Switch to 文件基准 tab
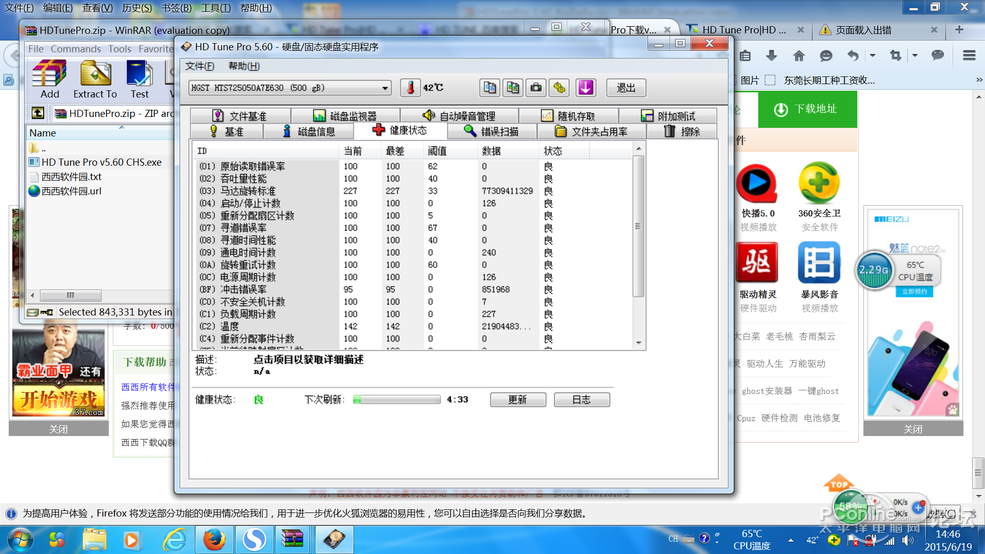This screenshot has height=554, width=985. (240, 116)
